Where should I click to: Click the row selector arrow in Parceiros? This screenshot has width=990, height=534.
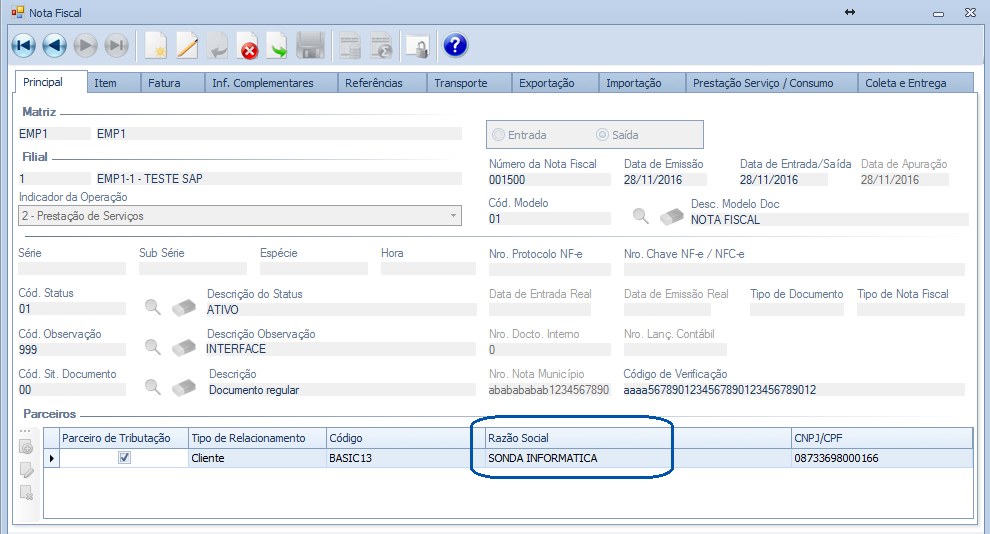(51, 458)
